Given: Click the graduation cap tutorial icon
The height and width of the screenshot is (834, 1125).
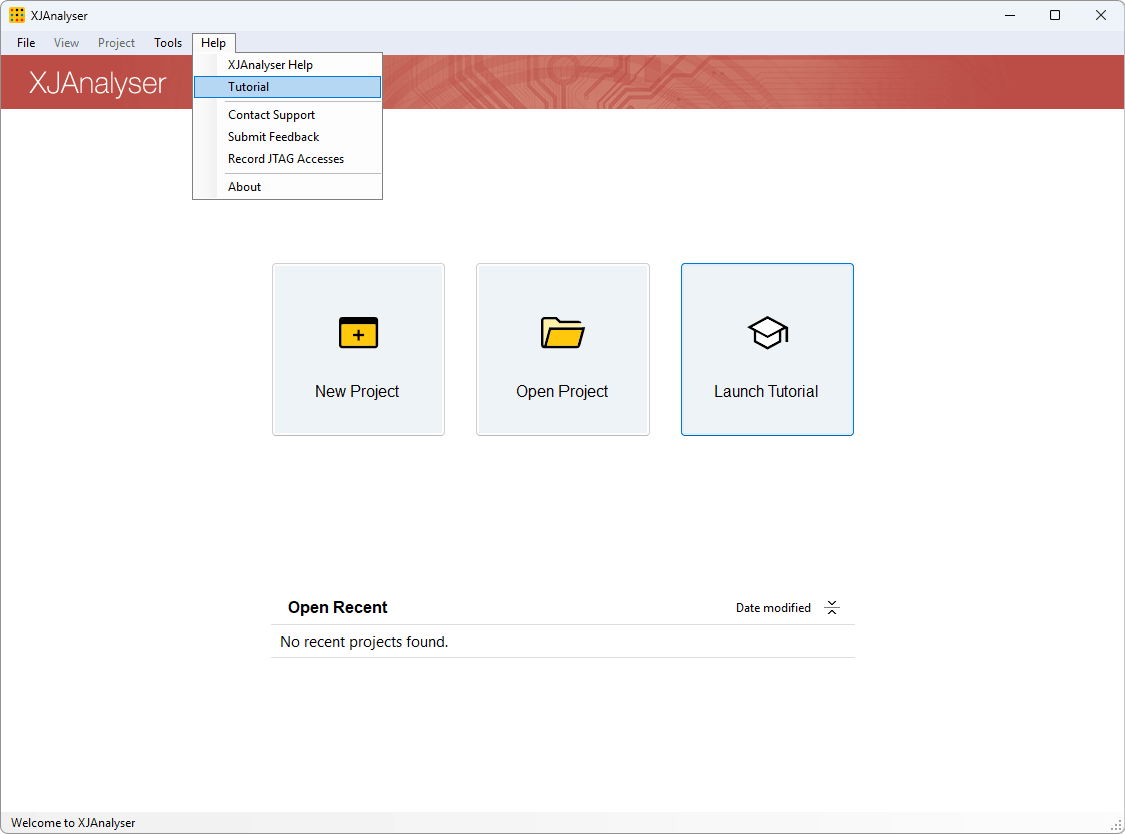Looking at the screenshot, I should 767,332.
